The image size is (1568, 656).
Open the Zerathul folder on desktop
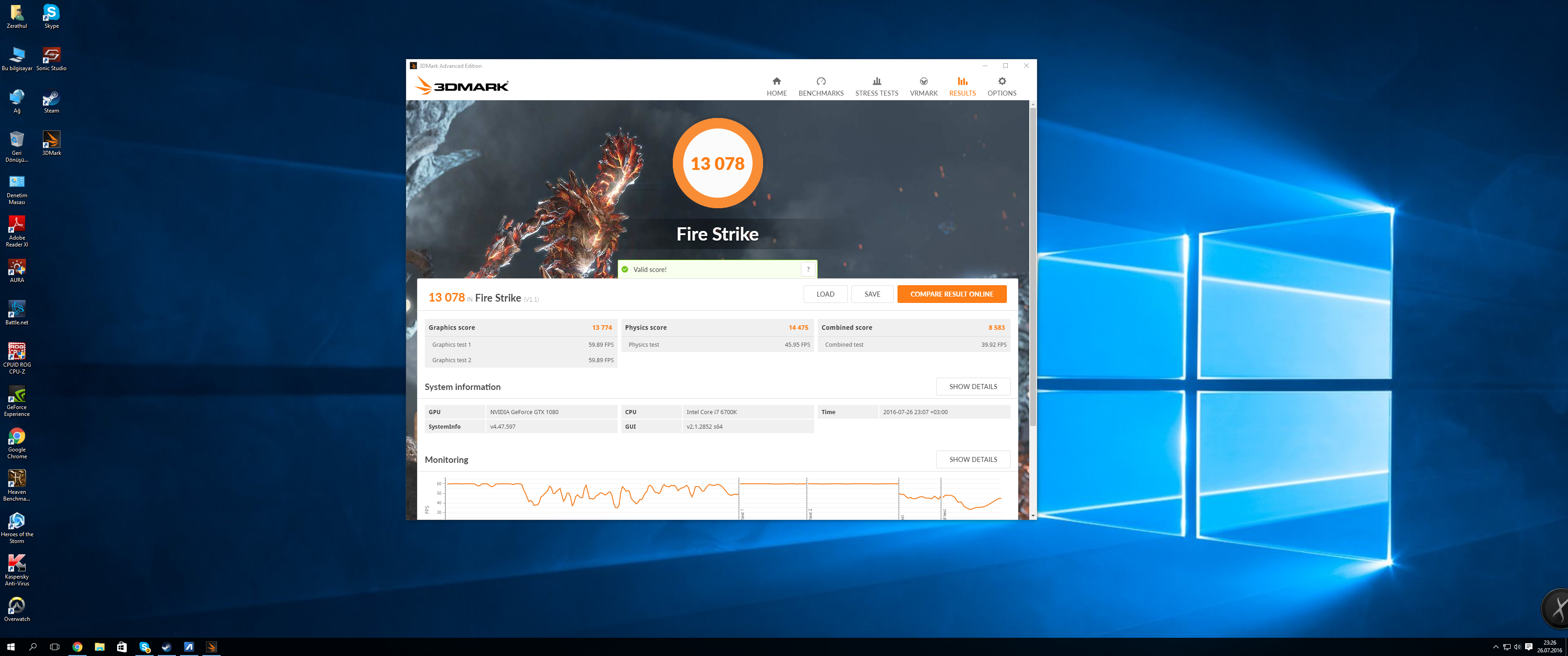(x=16, y=16)
